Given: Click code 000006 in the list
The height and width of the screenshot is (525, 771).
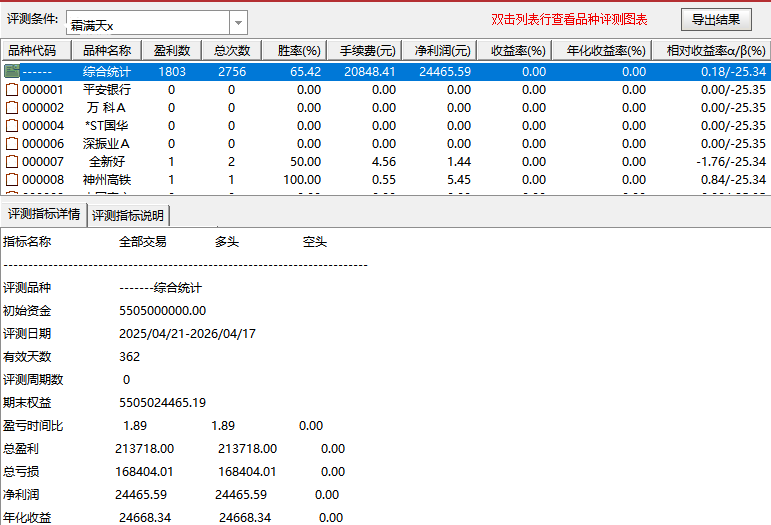Looking at the screenshot, I should pos(43,144).
